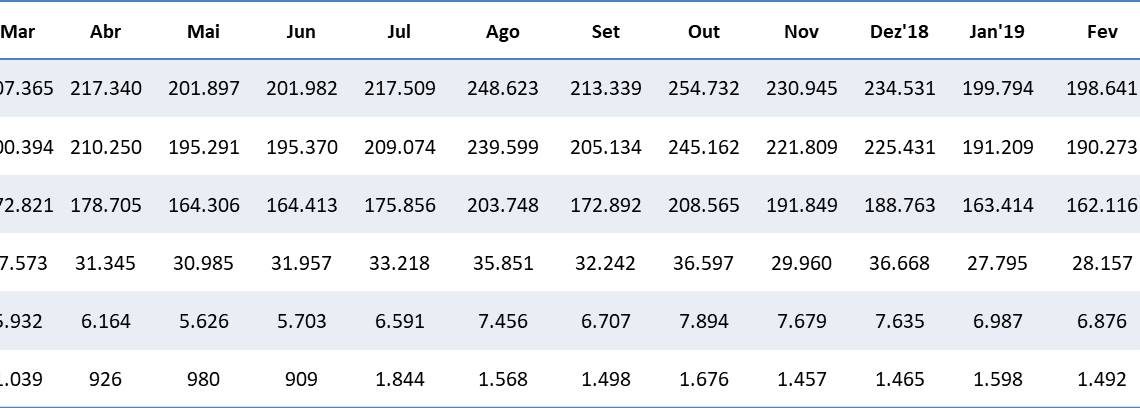Select the Mai column header
This screenshot has height=408, width=1140.
click(x=203, y=31)
